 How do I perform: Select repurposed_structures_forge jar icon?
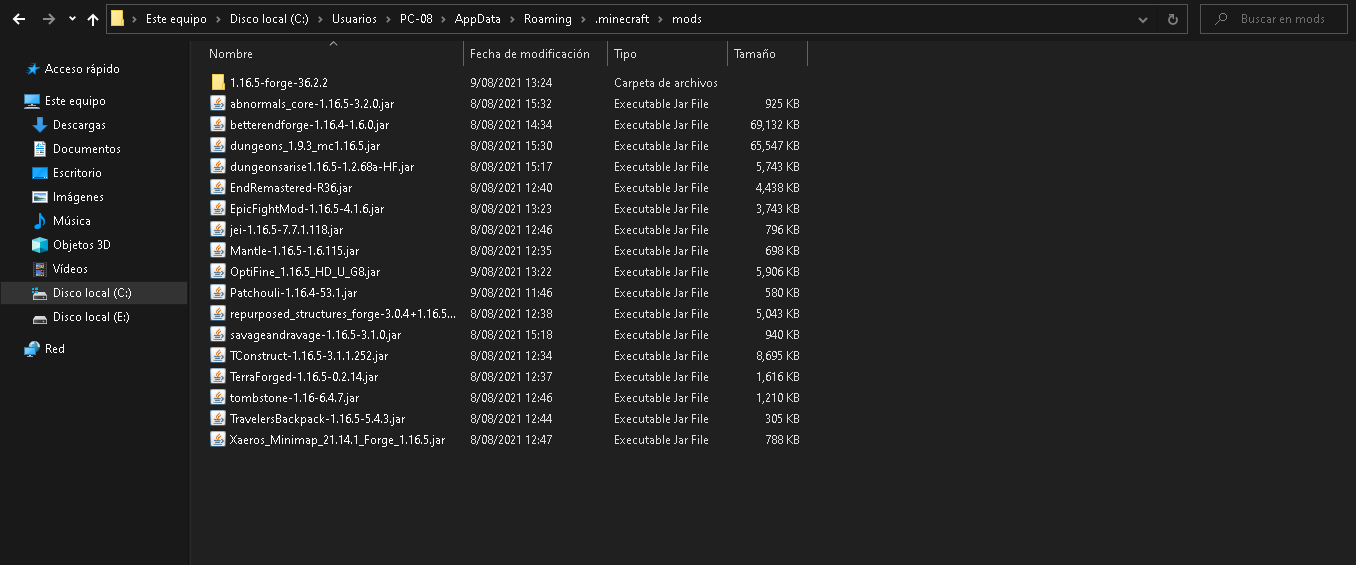point(218,313)
